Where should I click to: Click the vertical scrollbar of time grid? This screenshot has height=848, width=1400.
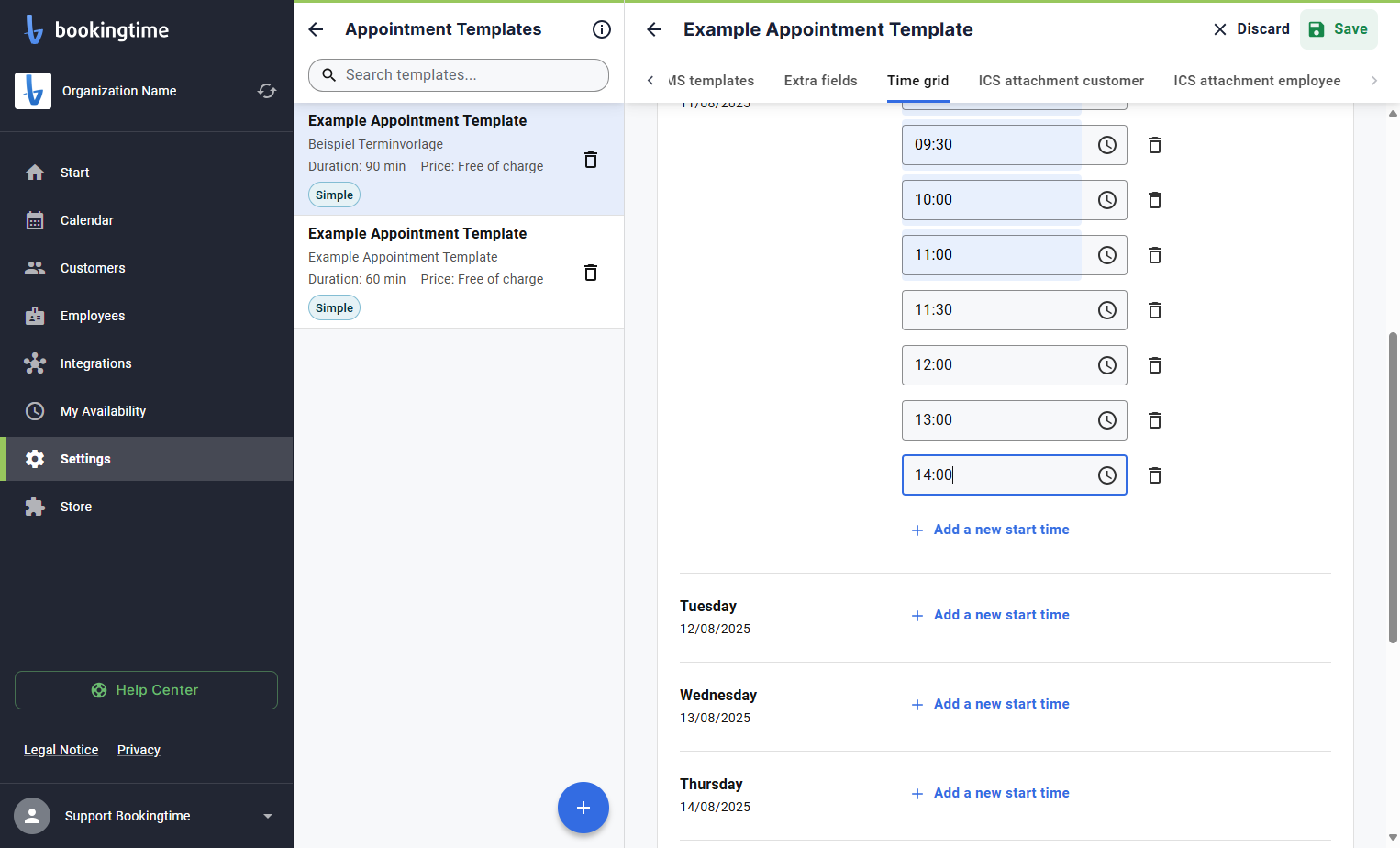pyautogui.click(x=1393, y=486)
